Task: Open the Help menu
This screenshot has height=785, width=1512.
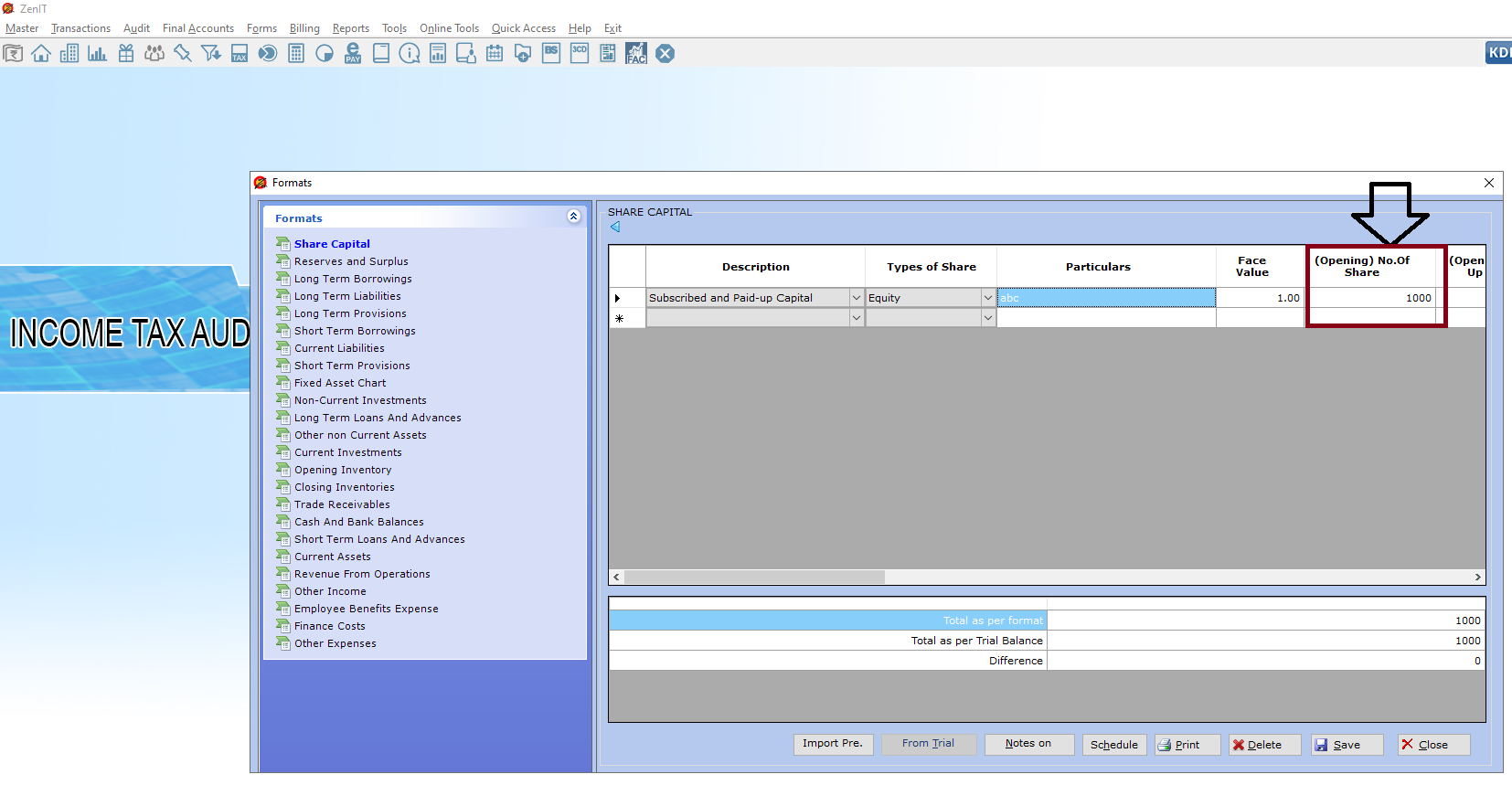Action: point(580,28)
